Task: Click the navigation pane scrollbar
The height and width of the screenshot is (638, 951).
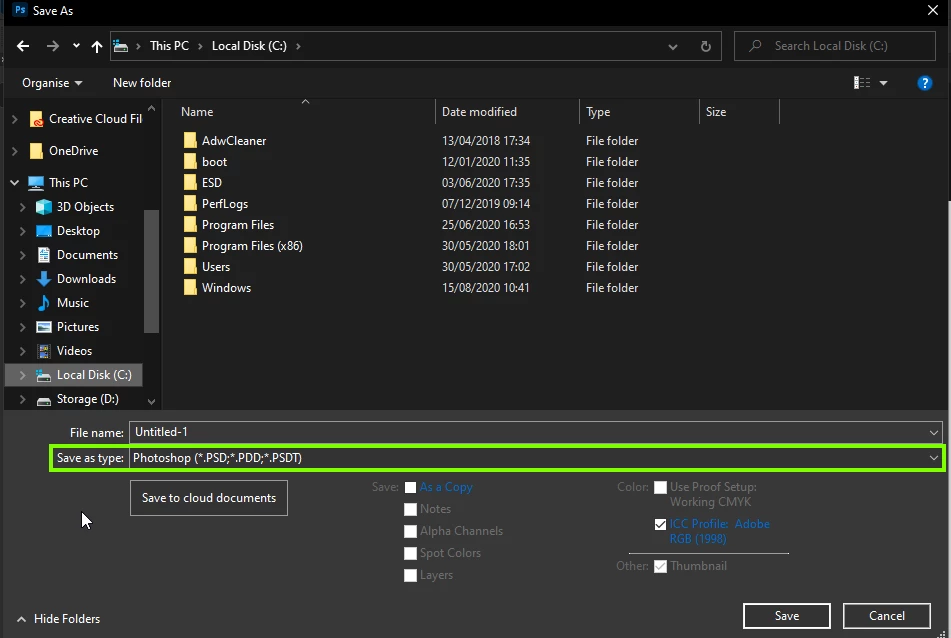Action: coord(152,270)
